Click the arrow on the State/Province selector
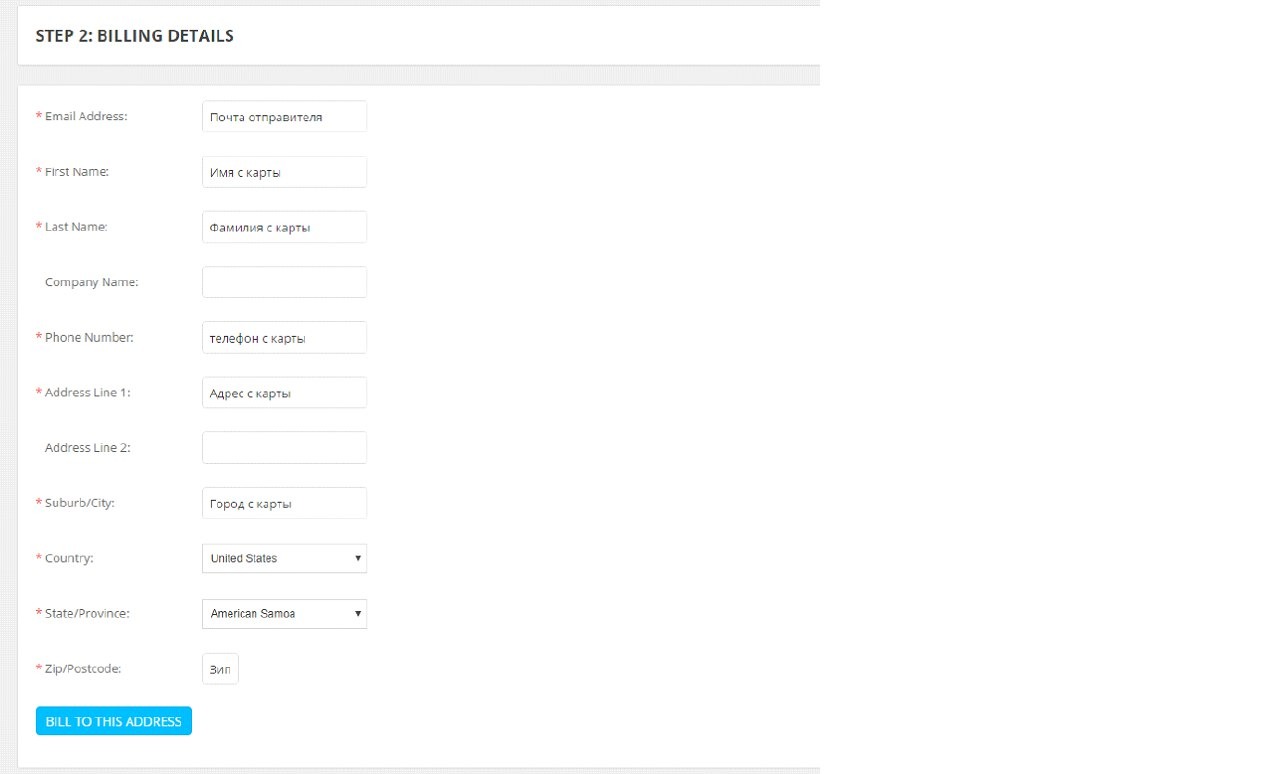 point(358,613)
